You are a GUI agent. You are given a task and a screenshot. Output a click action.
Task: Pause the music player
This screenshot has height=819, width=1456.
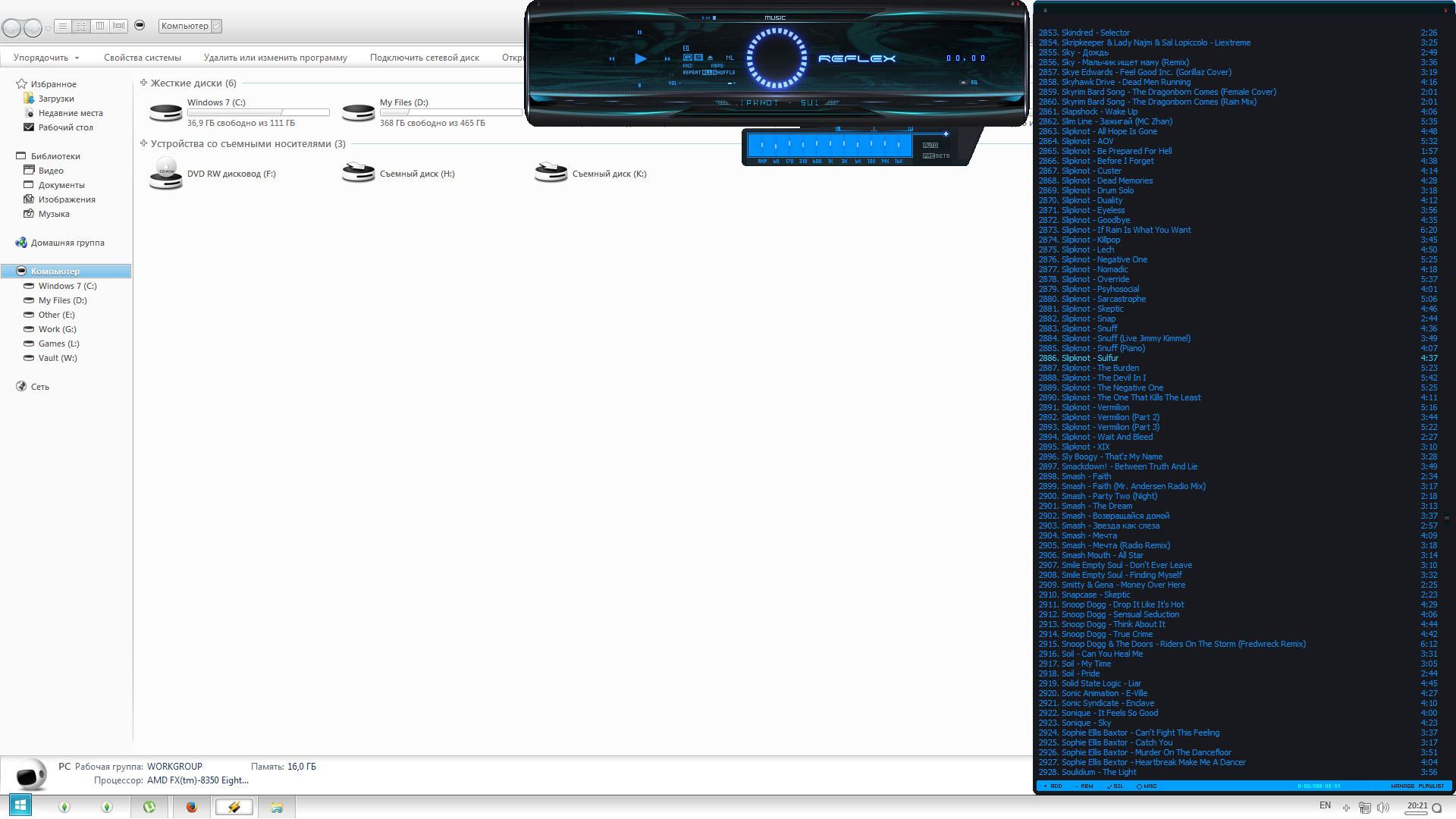pos(639,33)
